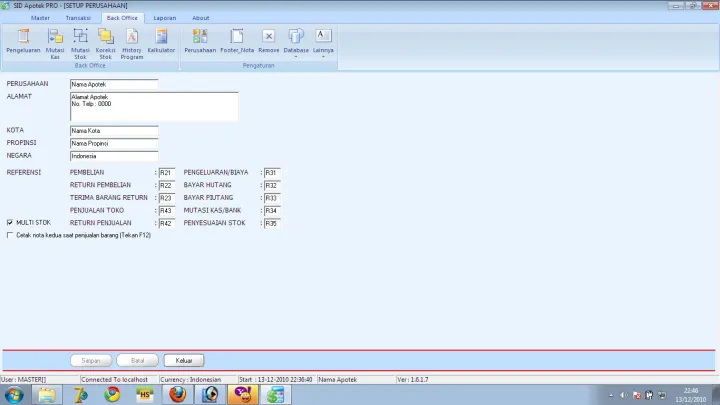Open History Program
Image resolution: width=720 pixels, height=405 pixels.
click(132, 44)
